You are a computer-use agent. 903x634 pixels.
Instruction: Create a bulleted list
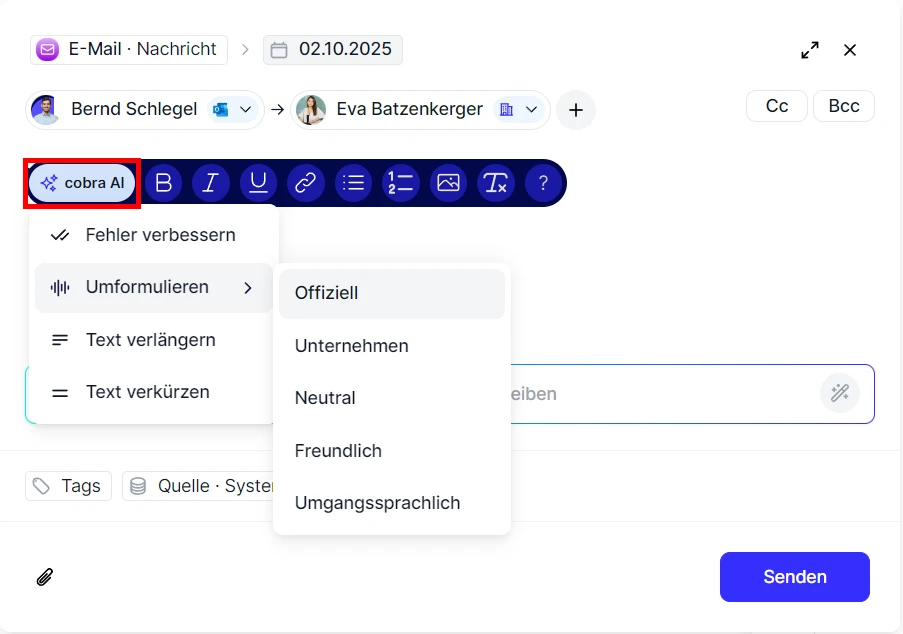click(x=353, y=183)
